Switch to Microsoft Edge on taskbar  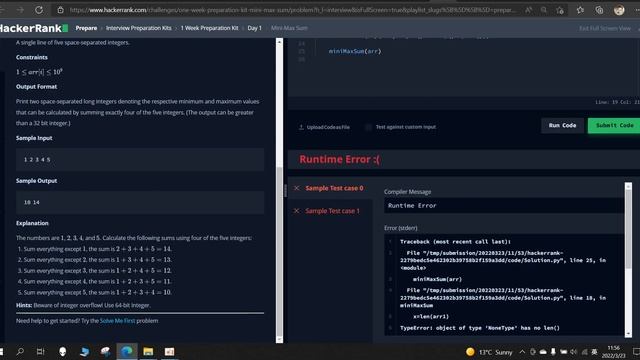127,351
